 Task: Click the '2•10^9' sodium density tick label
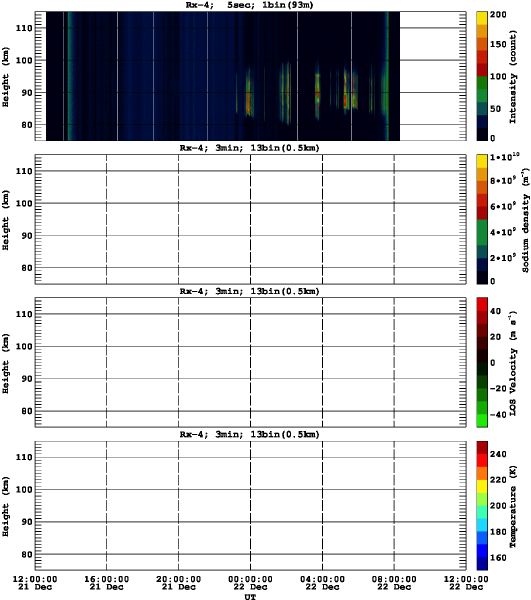coord(503,258)
